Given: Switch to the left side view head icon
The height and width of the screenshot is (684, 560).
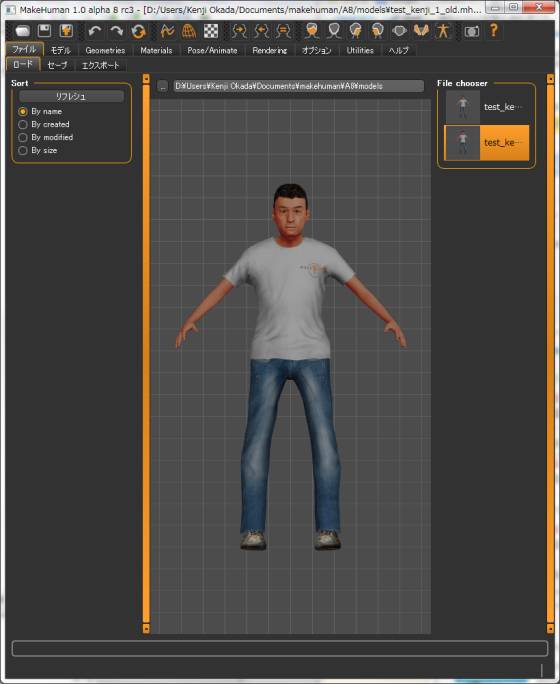Looking at the screenshot, I should (x=378, y=31).
